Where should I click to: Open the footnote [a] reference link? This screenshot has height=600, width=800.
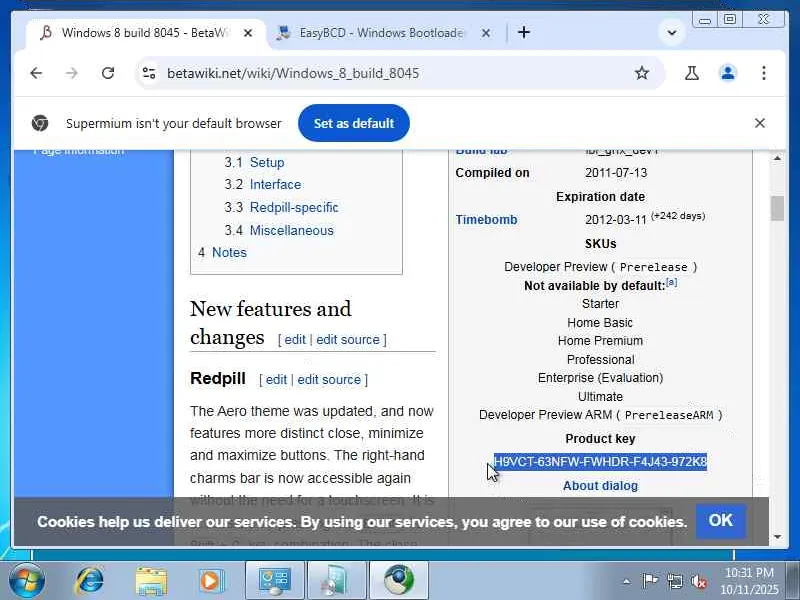(671, 282)
